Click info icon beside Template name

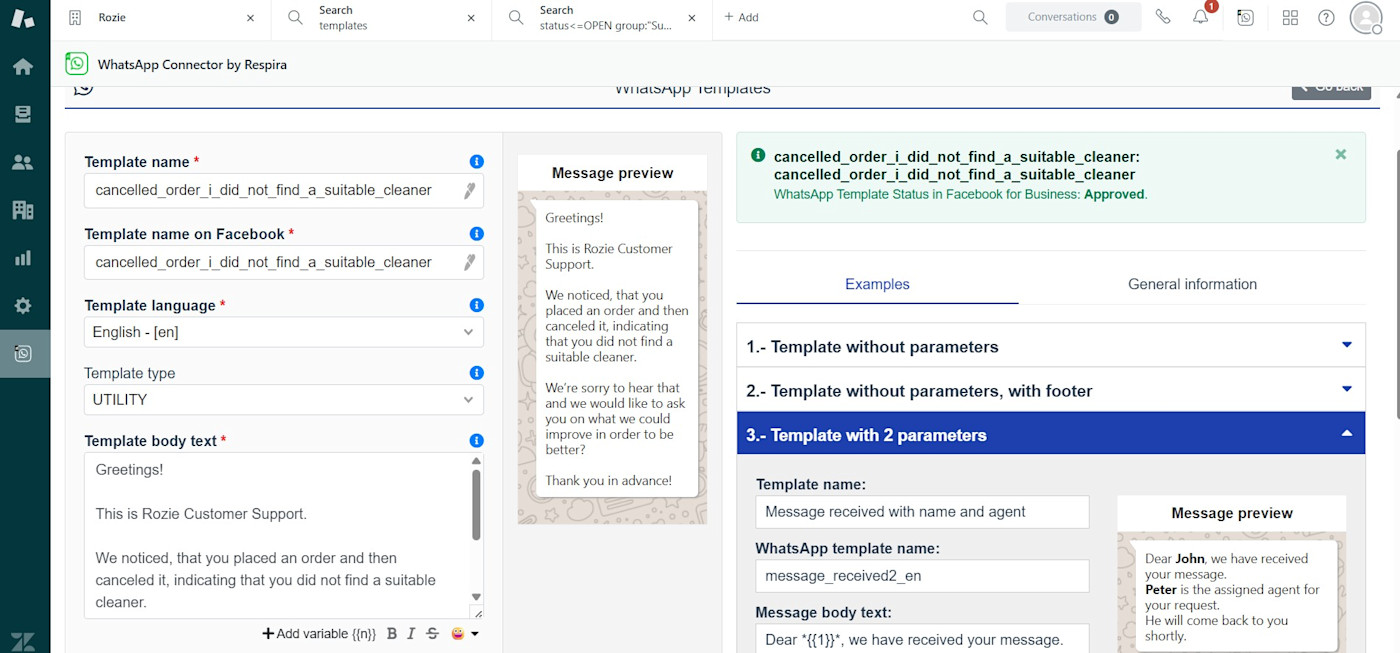click(476, 161)
